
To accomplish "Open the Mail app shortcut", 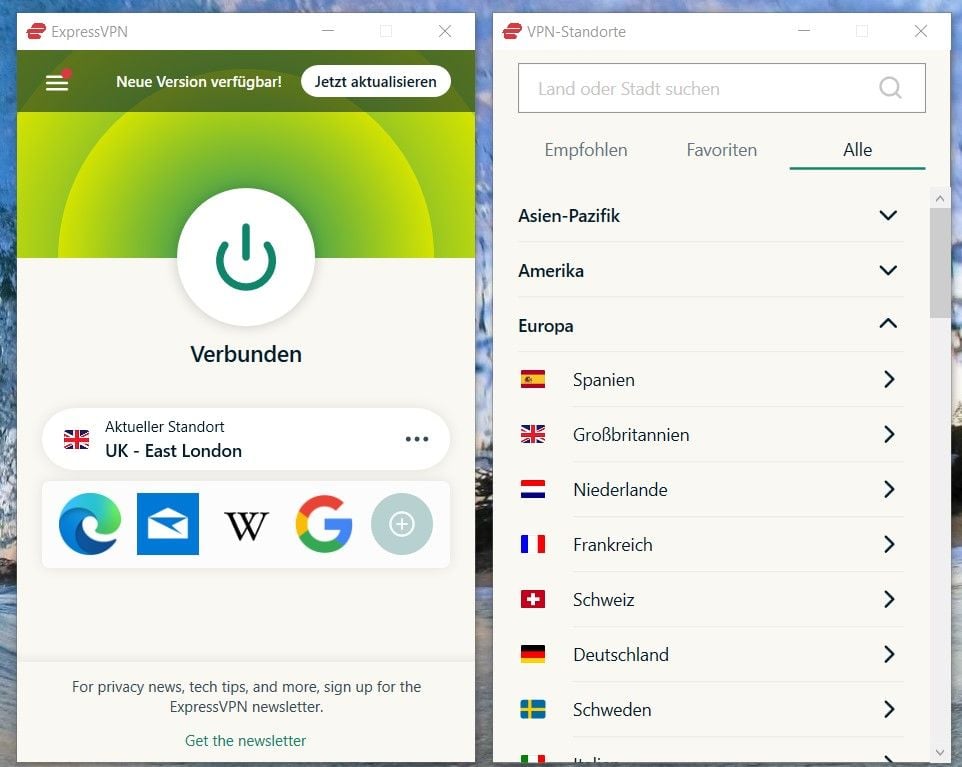I will point(168,523).
